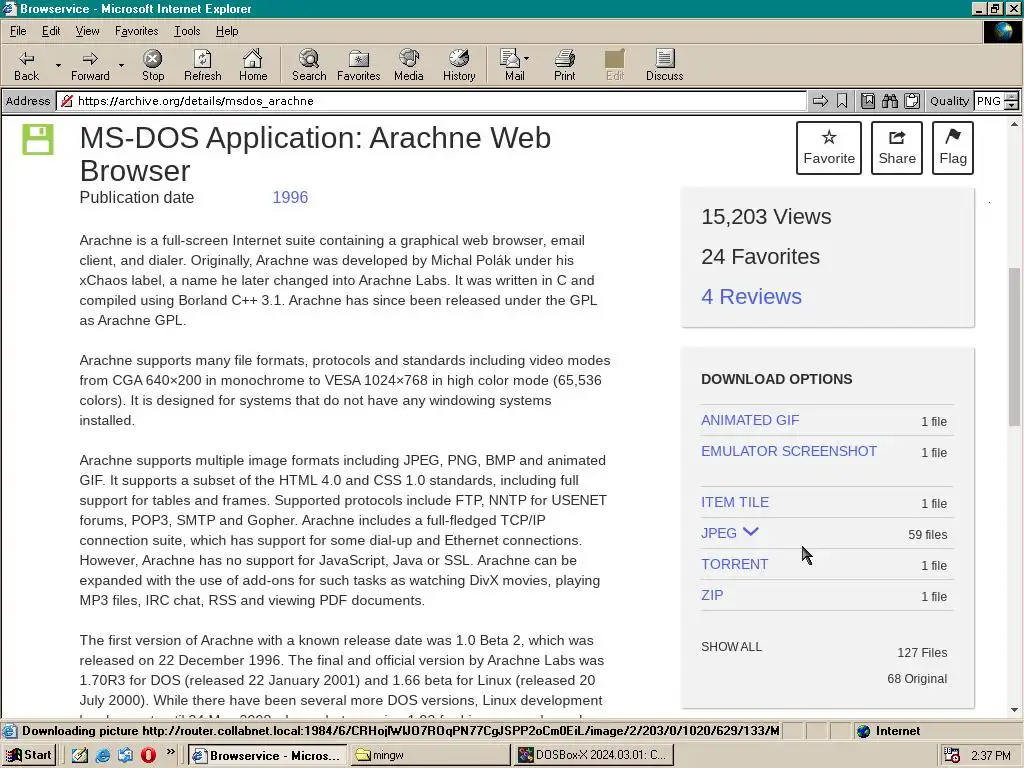Click Show Desktop quick launch icon

point(80,755)
